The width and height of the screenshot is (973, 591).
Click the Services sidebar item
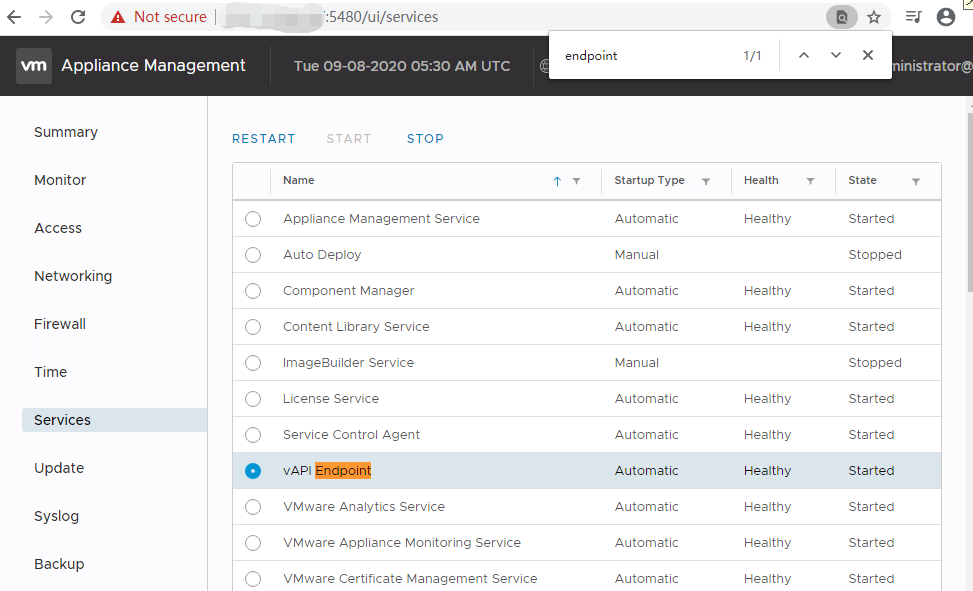click(x=114, y=420)
